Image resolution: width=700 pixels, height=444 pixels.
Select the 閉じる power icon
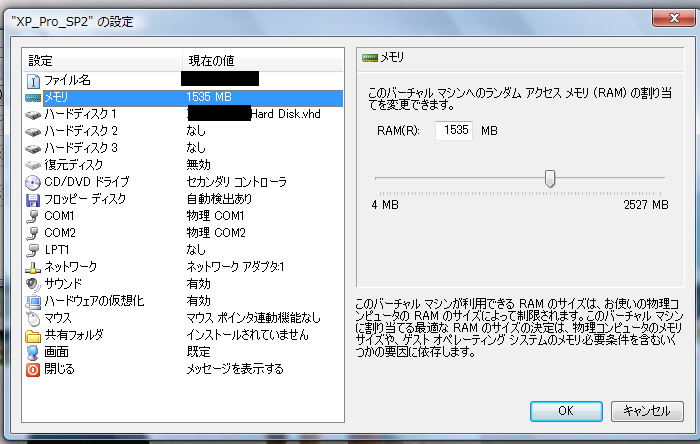pos(32,369)
